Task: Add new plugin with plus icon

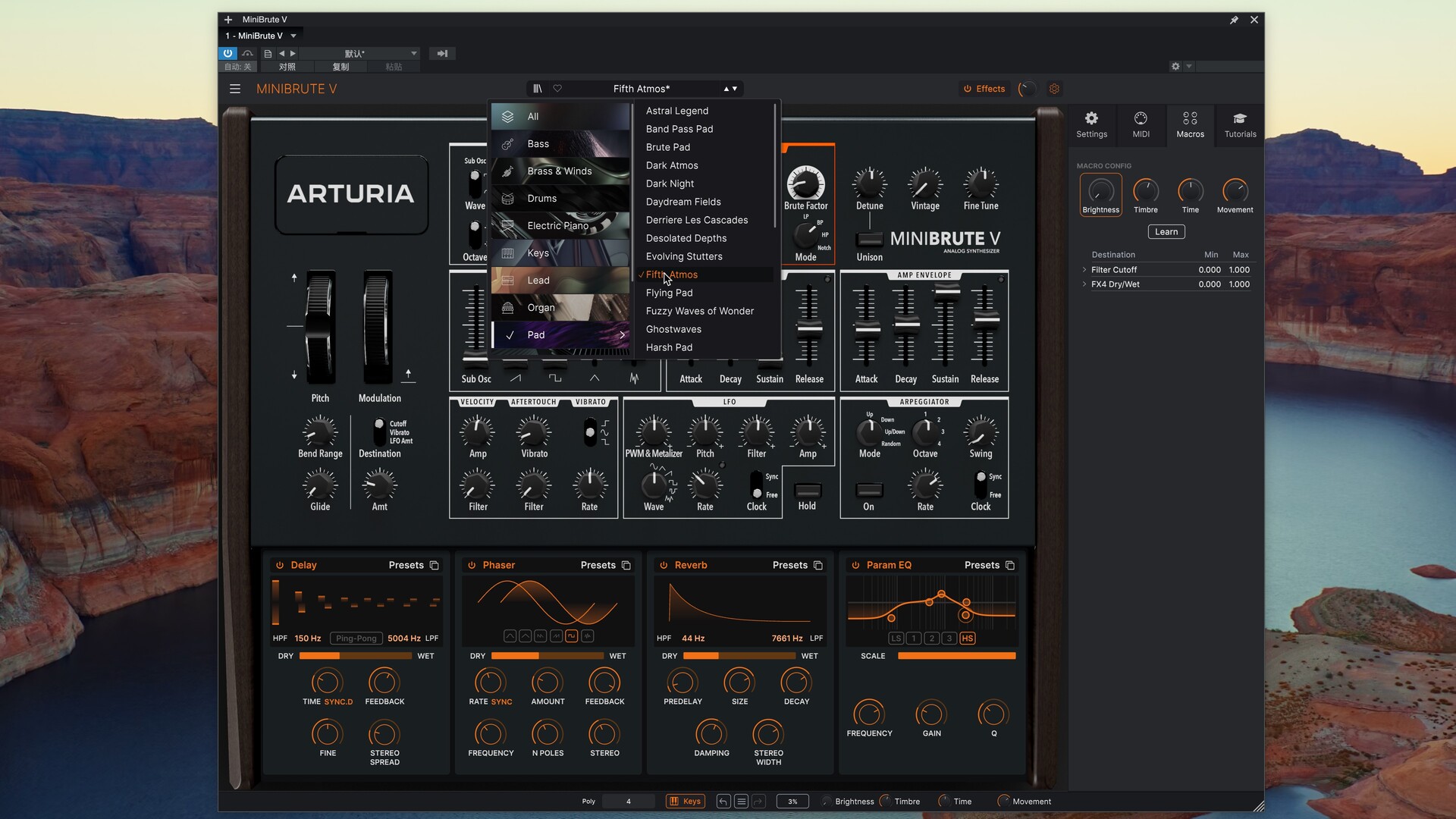Action: pyautogui.click(x=228, y=20)
